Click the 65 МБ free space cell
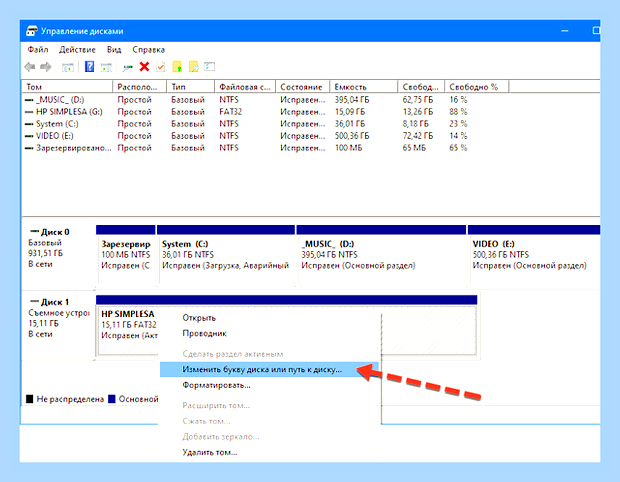Viewport: 620px width, 482px height. point(414,148)
